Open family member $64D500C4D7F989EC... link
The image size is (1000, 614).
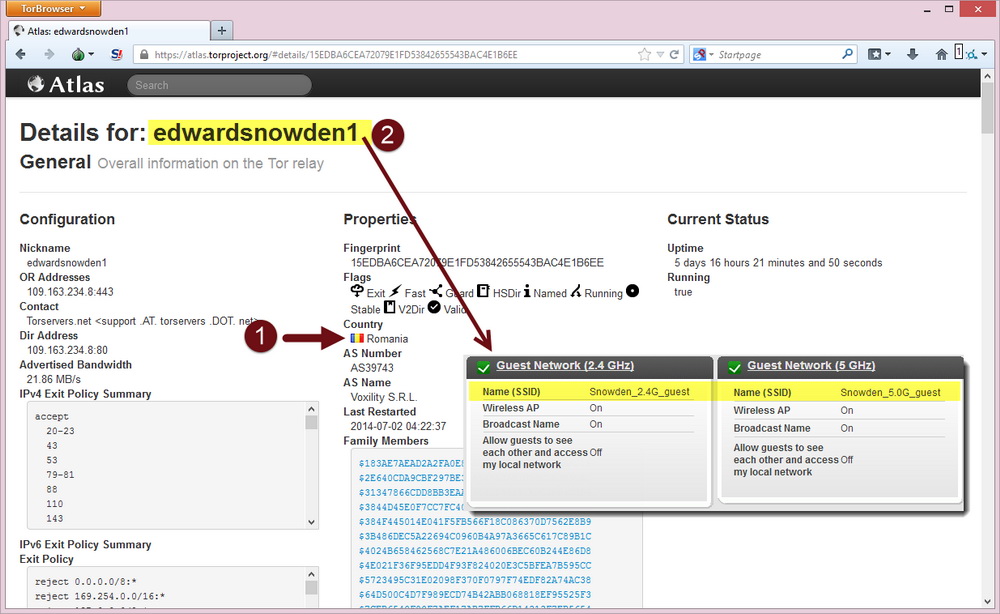coord(475,595)
